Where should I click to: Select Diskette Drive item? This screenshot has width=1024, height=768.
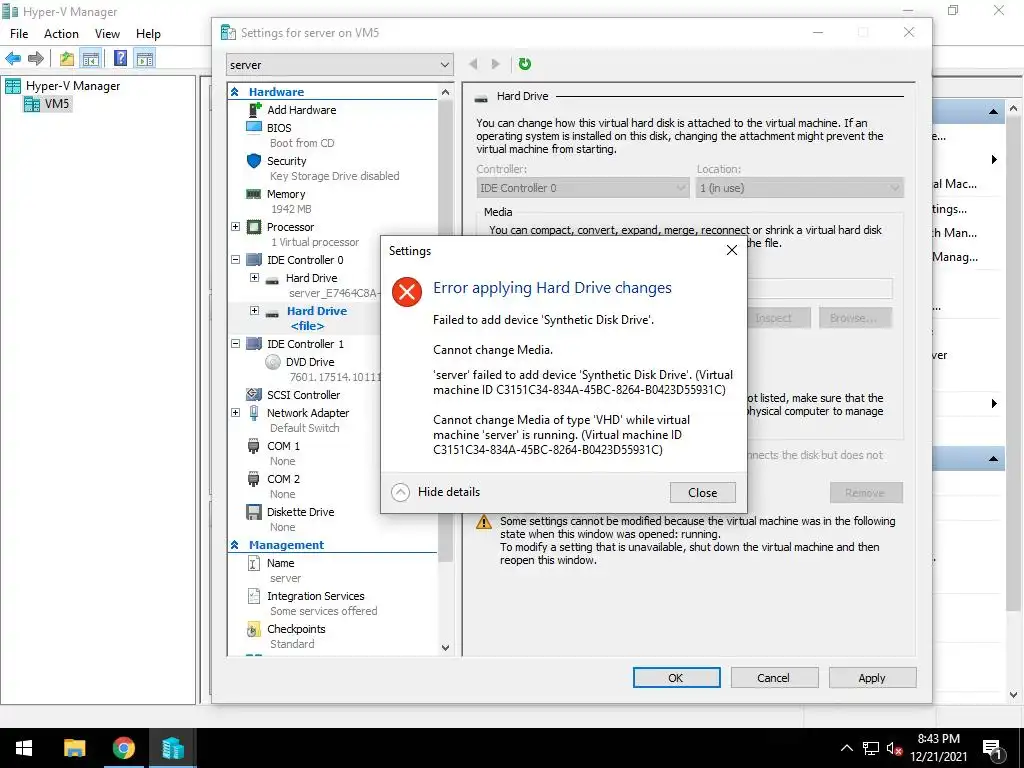click(x=300, y=512)
